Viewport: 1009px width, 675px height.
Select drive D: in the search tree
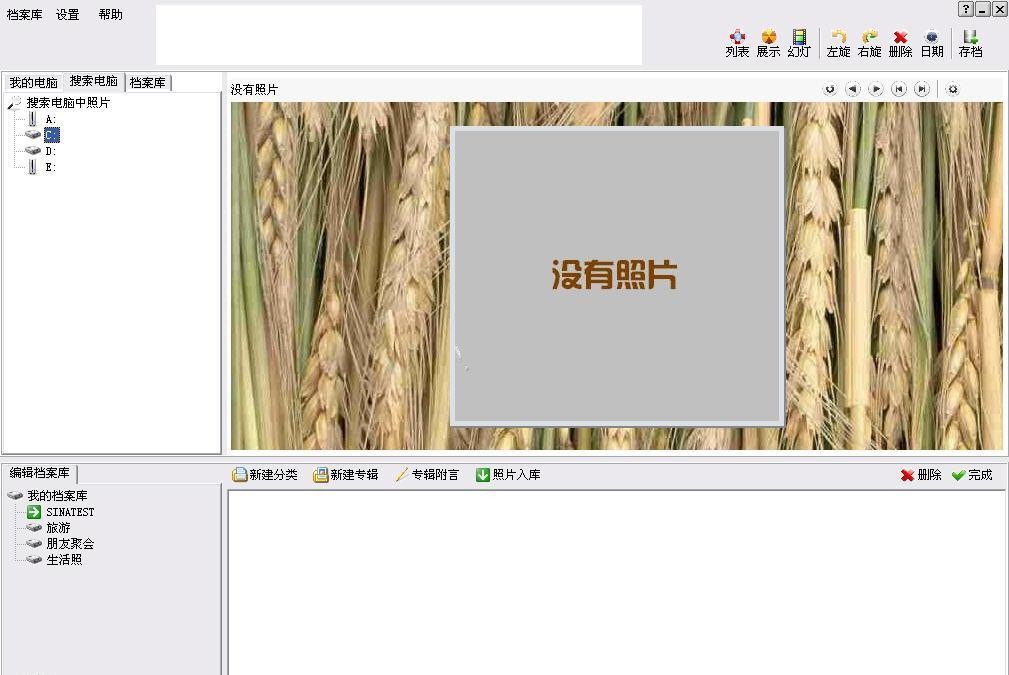50,151
